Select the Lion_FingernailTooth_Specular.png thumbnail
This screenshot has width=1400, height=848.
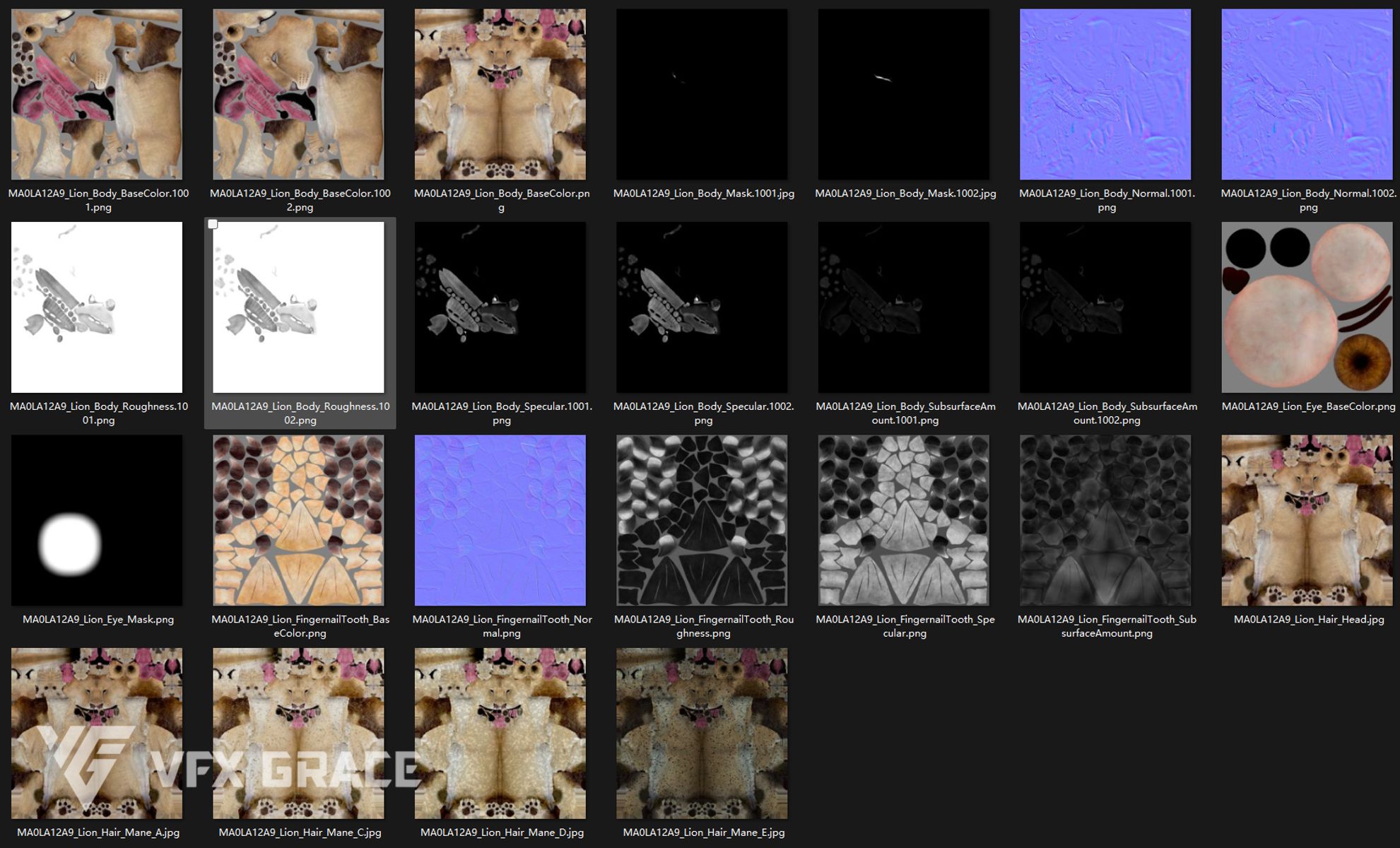(x=904, y=520)
